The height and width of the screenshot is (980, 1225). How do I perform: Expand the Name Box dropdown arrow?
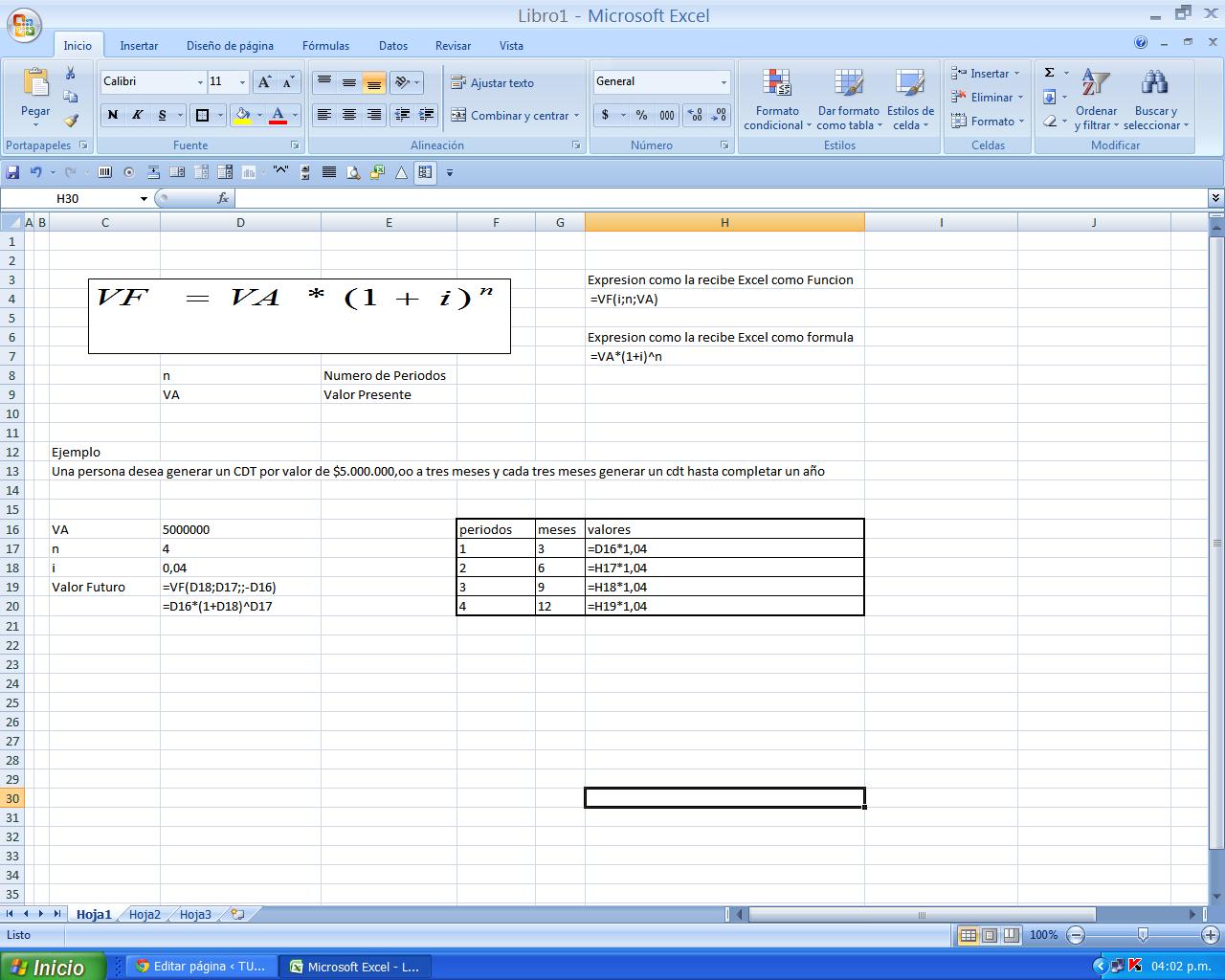point(144,199)
